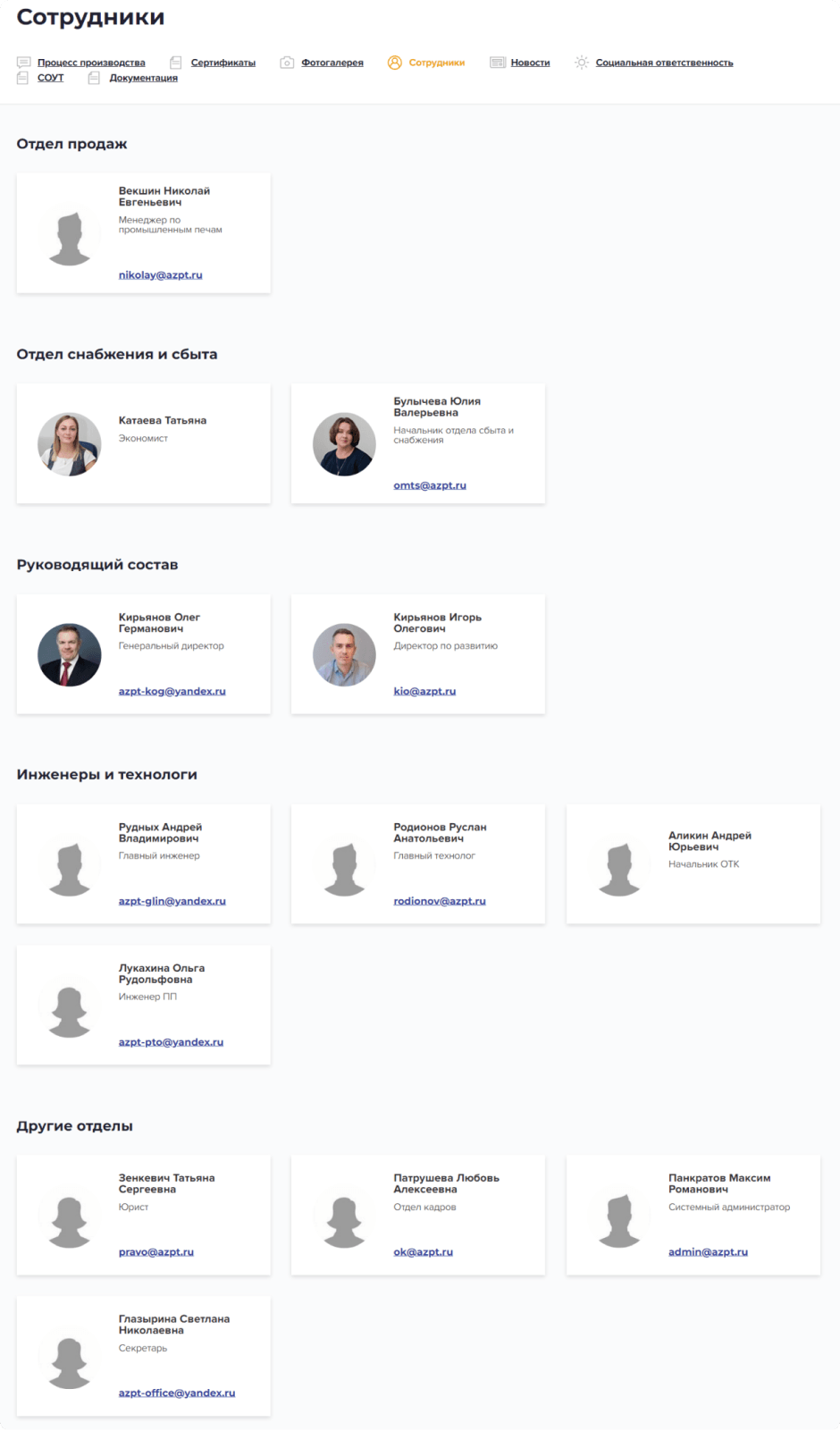Go to the Новости section

click(530, 63)
